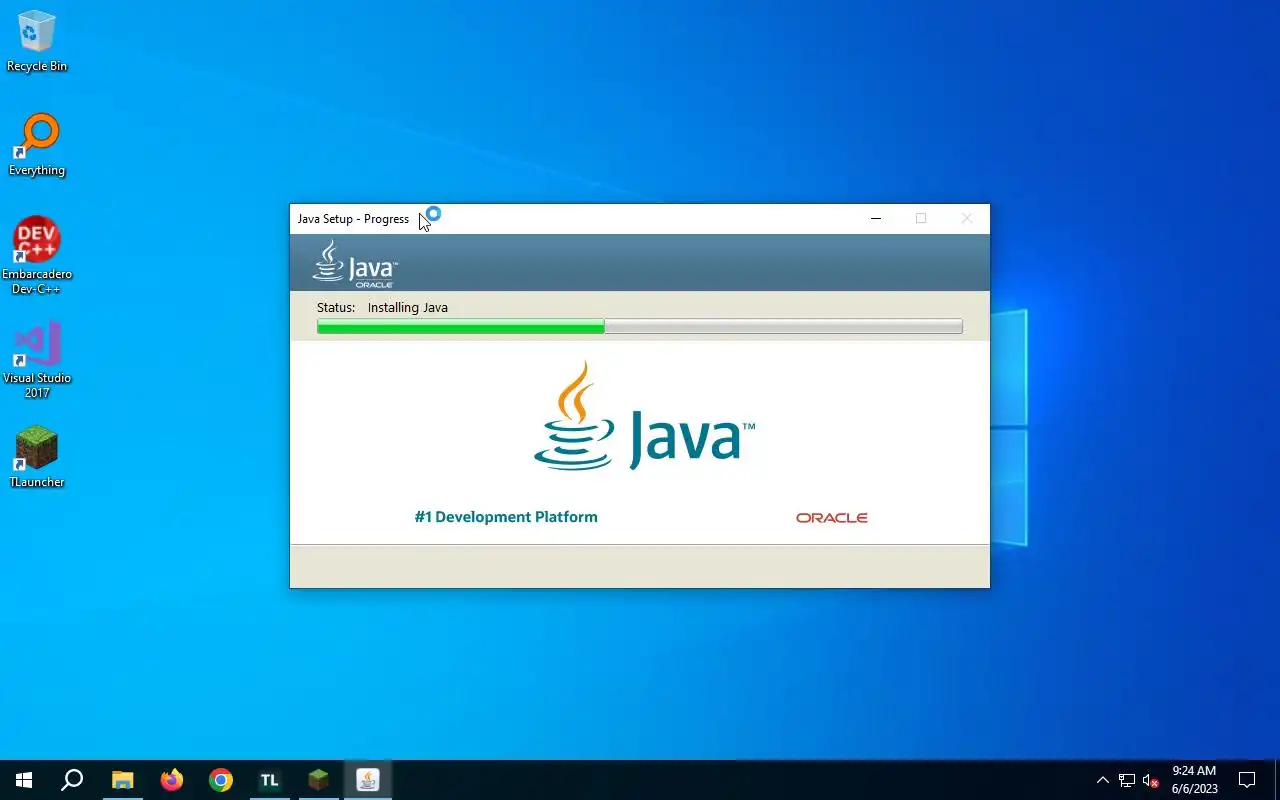The height and width of the screenshot is (800, 1280).
Task: Launch Firefox from the taskbar
Action: (171, 780)
